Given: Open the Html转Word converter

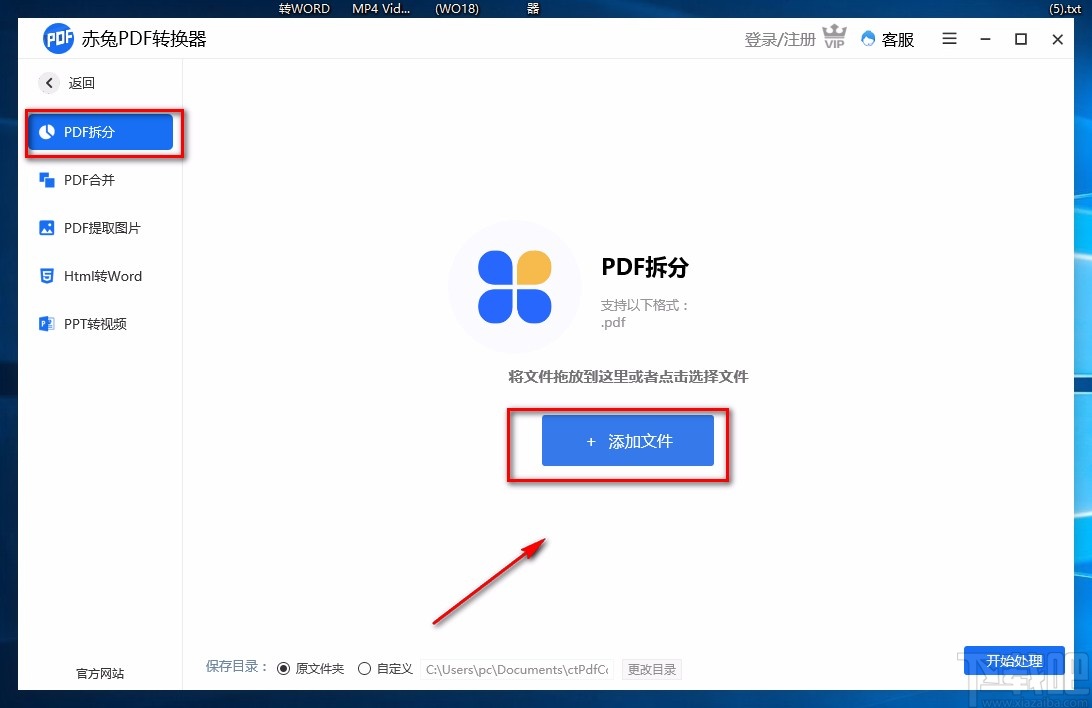Looking at the screenshot, I should click(99, 275).
